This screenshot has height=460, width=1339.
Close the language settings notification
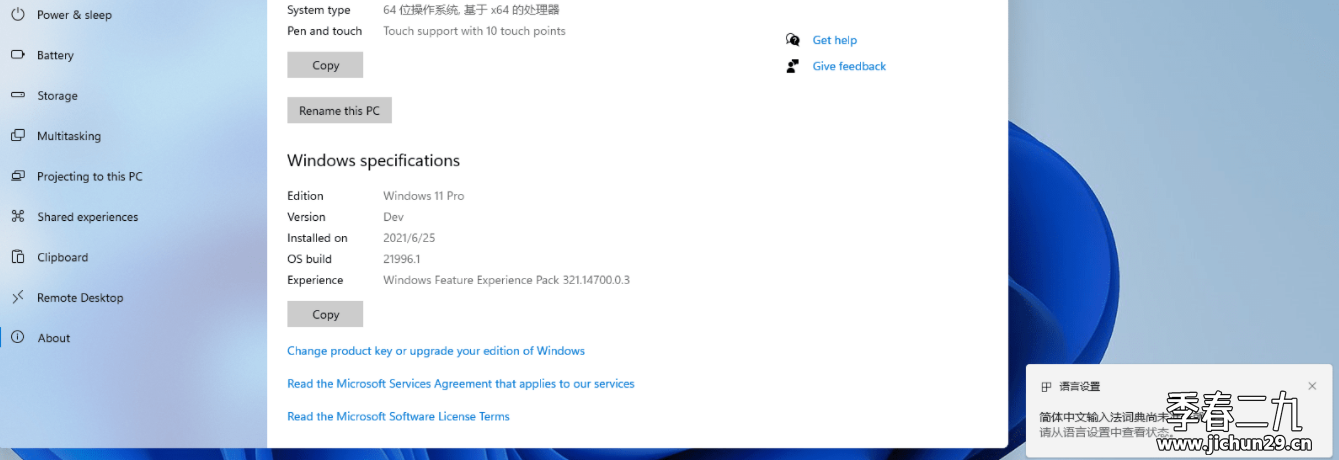pyautogui.click(x=1313, y=386)
